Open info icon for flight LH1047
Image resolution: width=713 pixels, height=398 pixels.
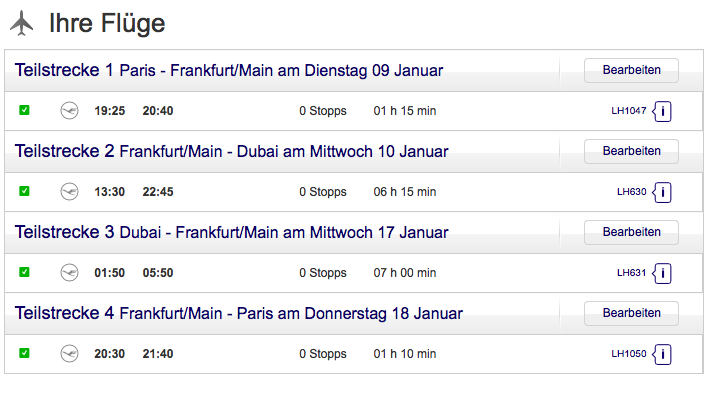coord(662,111)
